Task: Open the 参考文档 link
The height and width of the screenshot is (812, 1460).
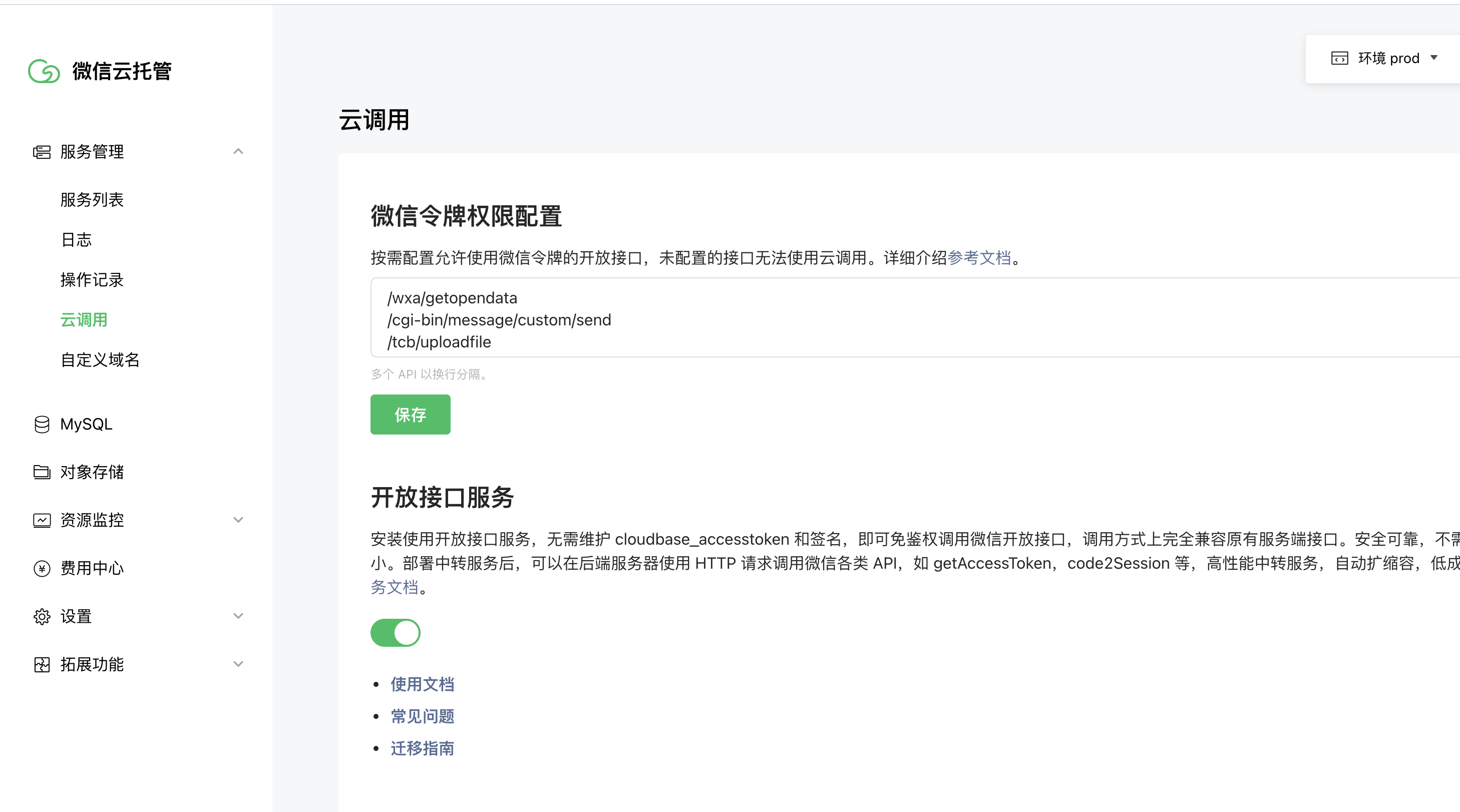Action: pos(979,258)
